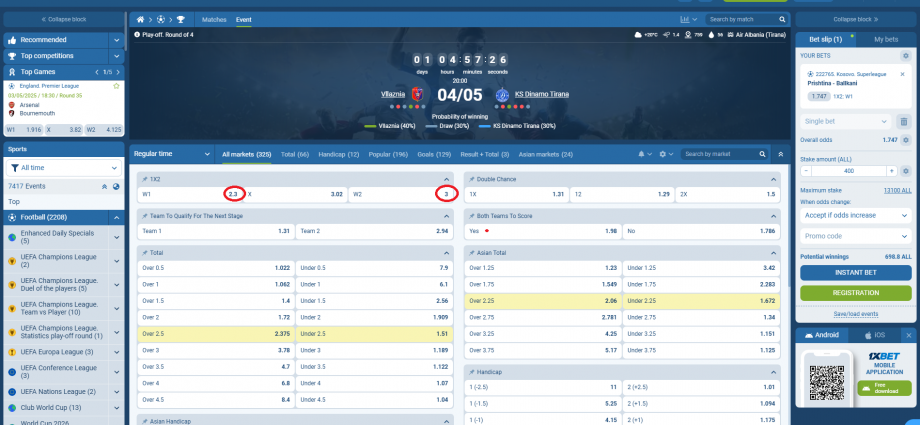Open Regular time dropdown
This screenshot has width=920, height=425.
click(x=172, y=154)
